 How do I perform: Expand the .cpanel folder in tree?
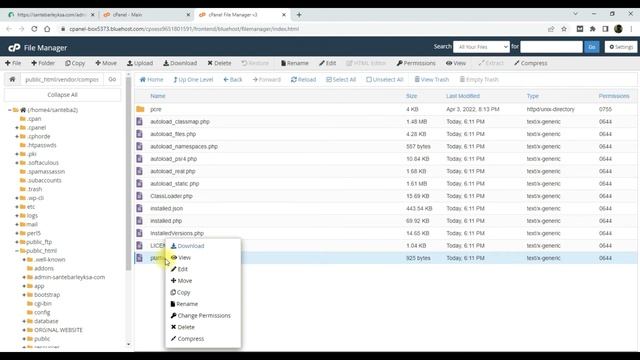click(17, 128)
